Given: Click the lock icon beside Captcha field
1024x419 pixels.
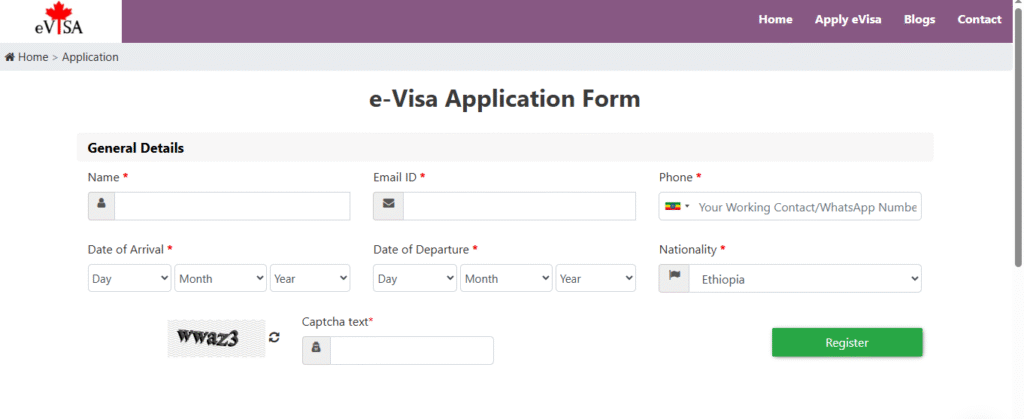Looking at the screenshot, I should (x=316, y=350).
